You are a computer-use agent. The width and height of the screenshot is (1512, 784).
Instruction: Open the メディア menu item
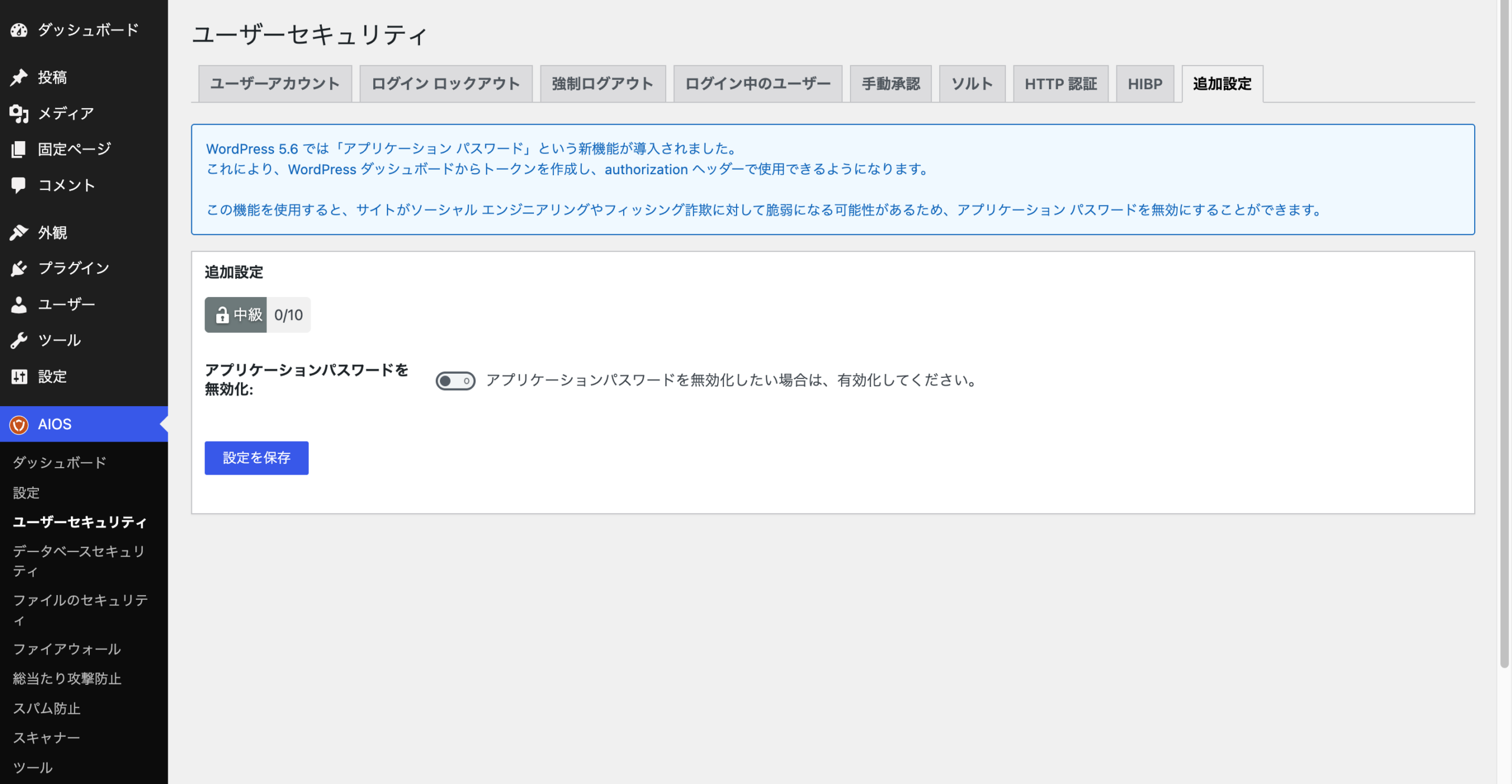[84, 113]
